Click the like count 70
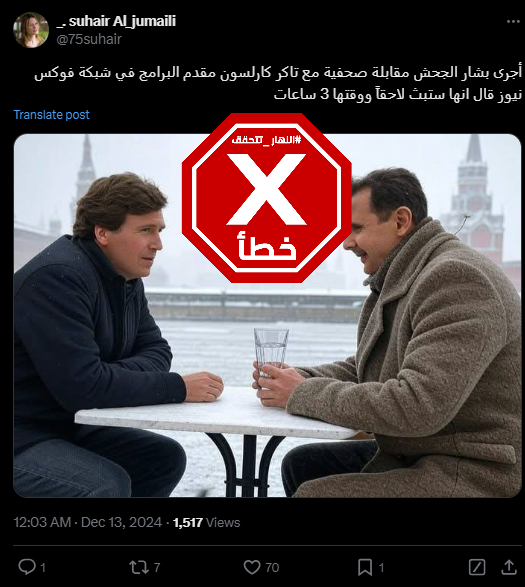The height and width of the screenshot is (587, 525). (x=272, y=568)
